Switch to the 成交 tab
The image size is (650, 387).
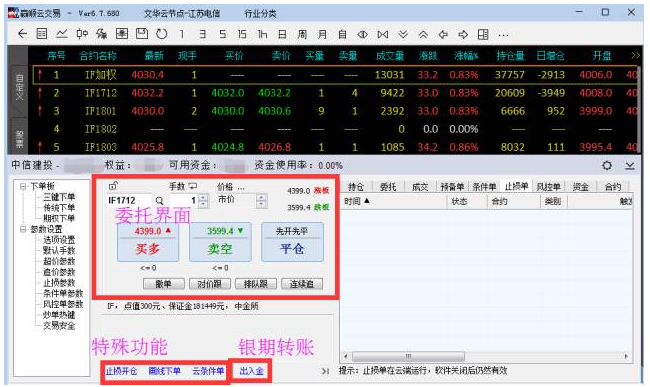420,187
